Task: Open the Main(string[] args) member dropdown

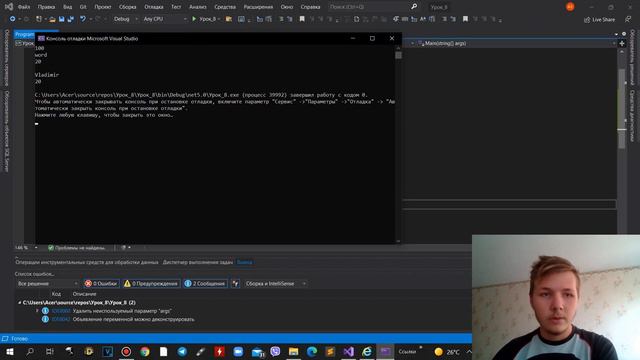Action: coord(516,43)
